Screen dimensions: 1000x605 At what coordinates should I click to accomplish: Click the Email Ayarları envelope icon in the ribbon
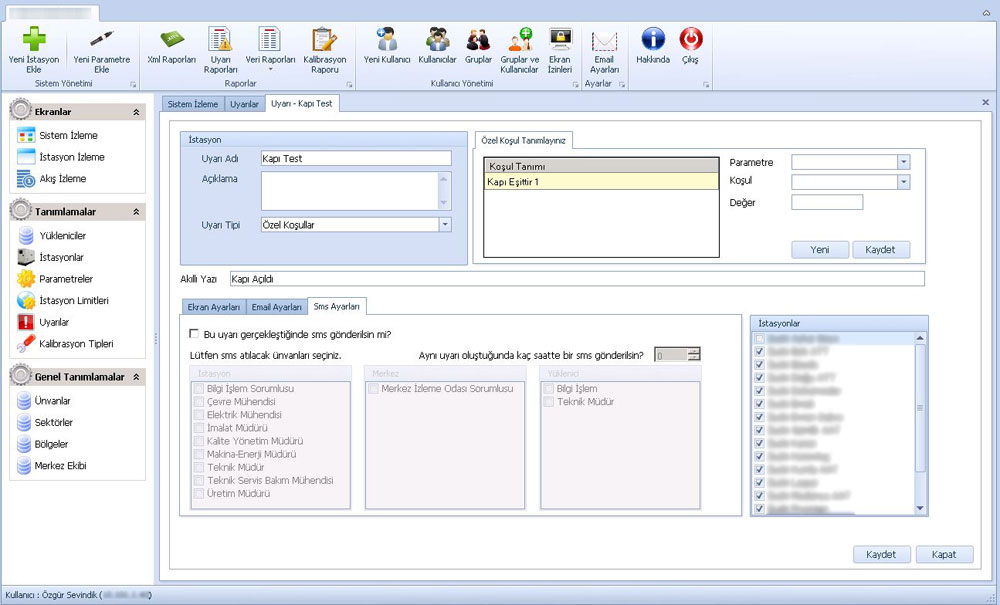tap(604, 41)
